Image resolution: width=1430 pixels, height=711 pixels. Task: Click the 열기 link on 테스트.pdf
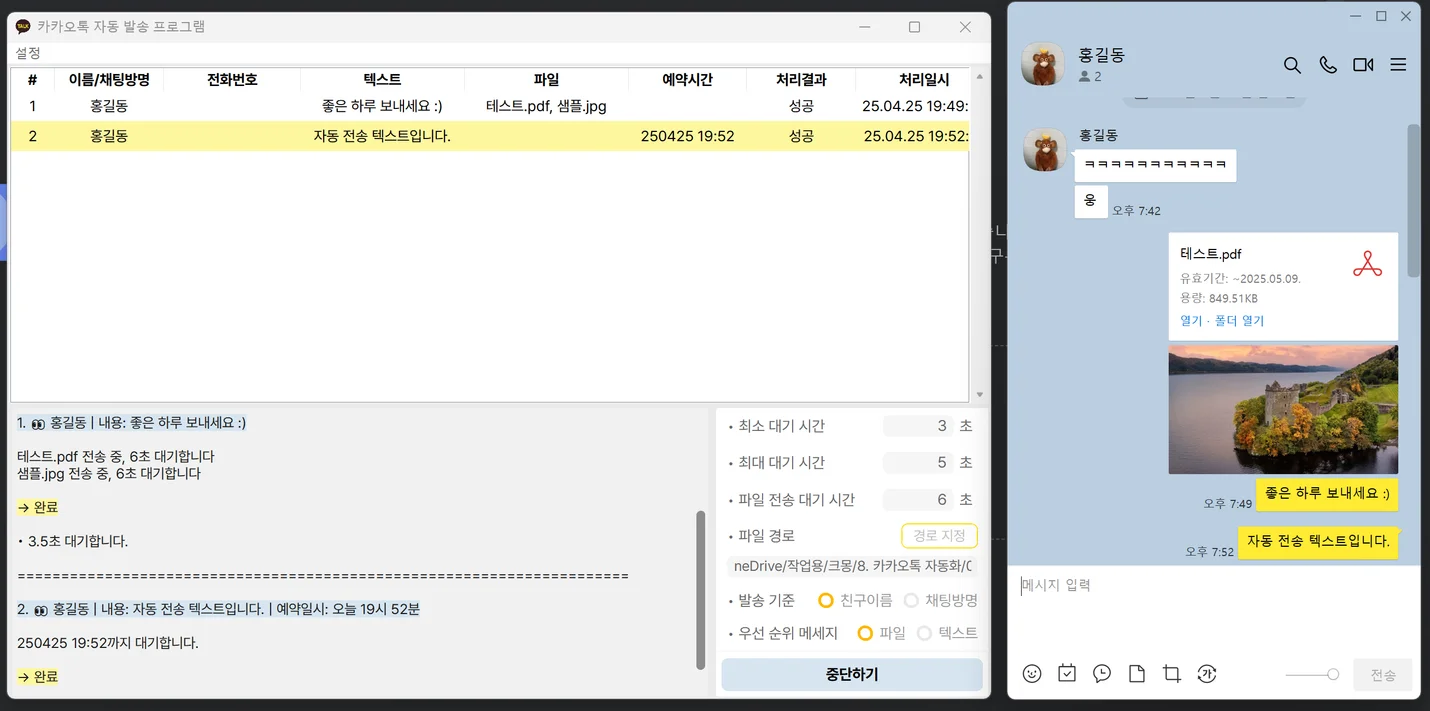click(x=1191, y=321)
